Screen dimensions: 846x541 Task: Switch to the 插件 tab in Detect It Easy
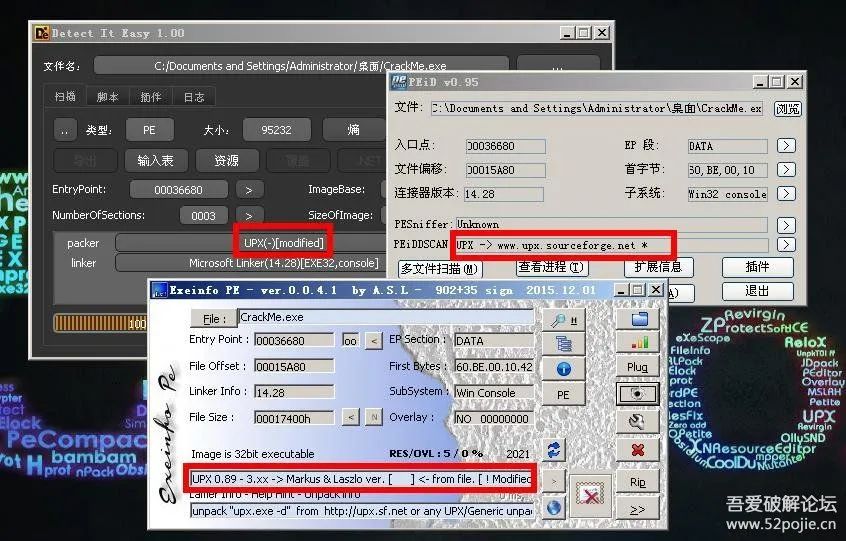151,97
